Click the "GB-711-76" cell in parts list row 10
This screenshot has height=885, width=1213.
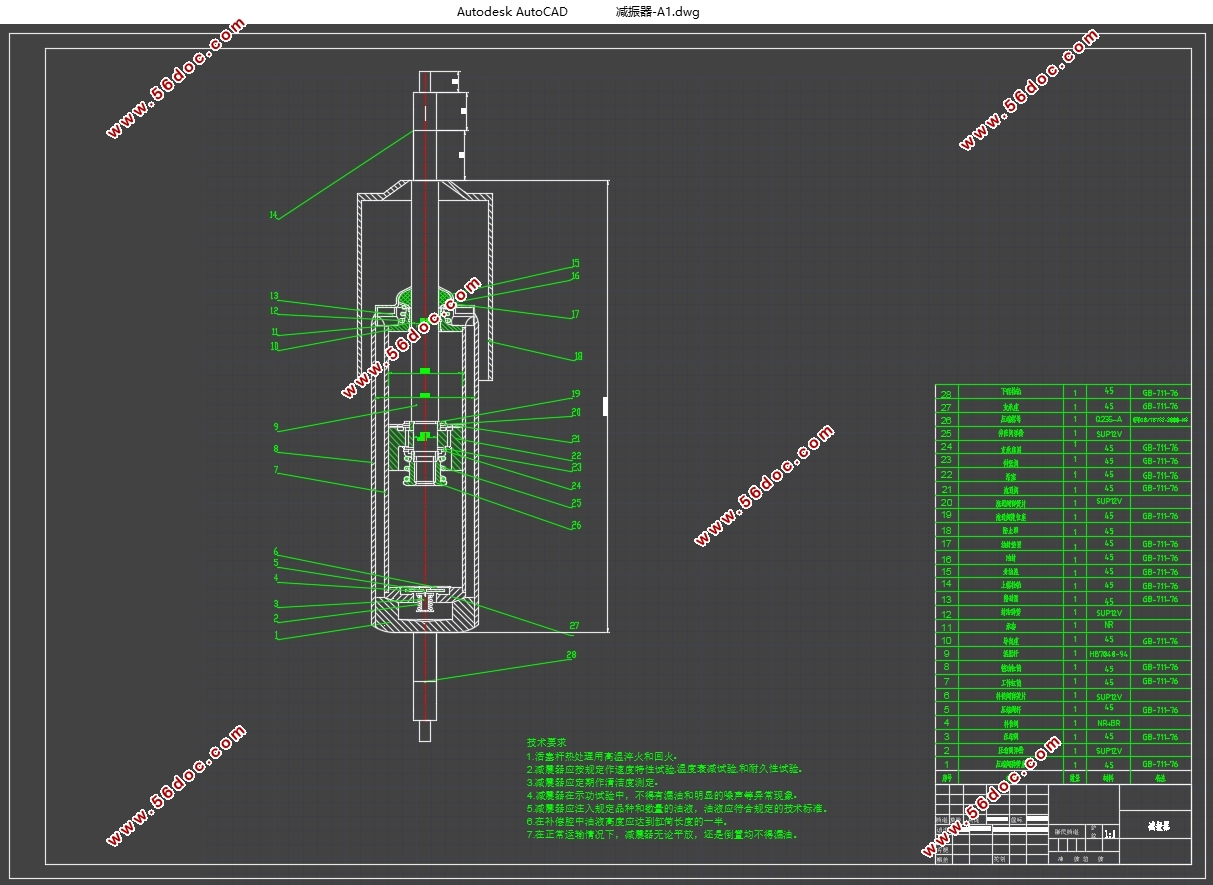click(1160, 641)
